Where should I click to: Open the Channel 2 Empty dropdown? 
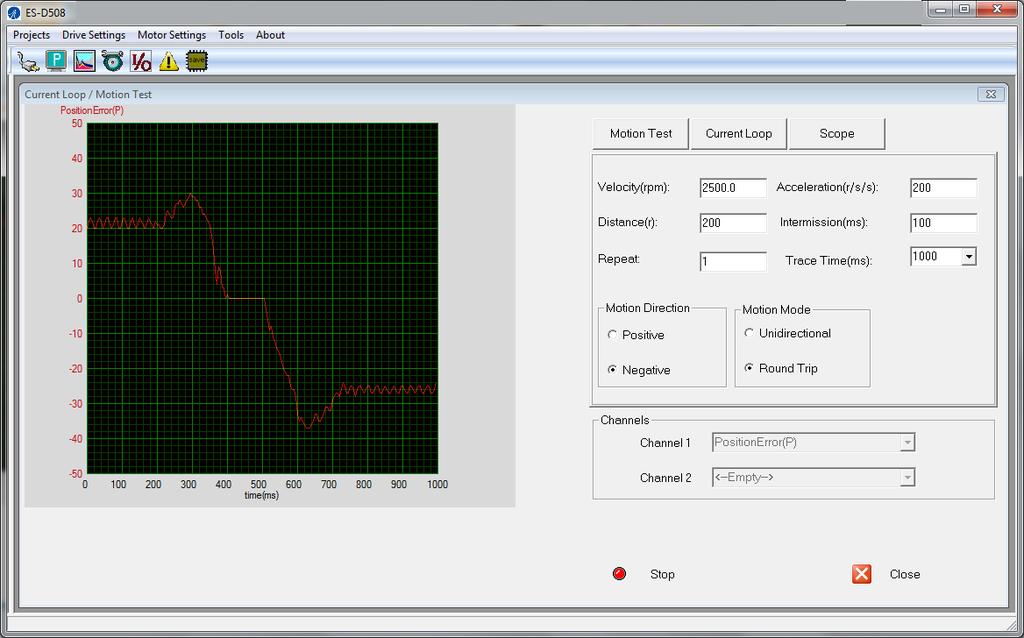907,478
